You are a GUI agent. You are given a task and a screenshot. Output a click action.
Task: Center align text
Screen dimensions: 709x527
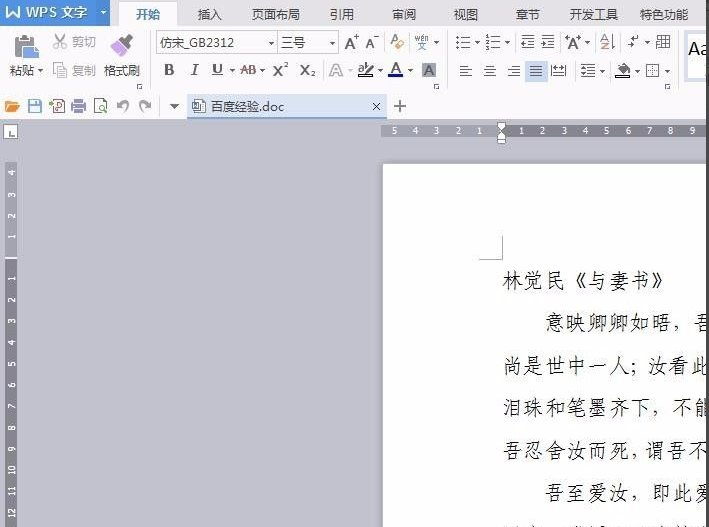point(490,71)
